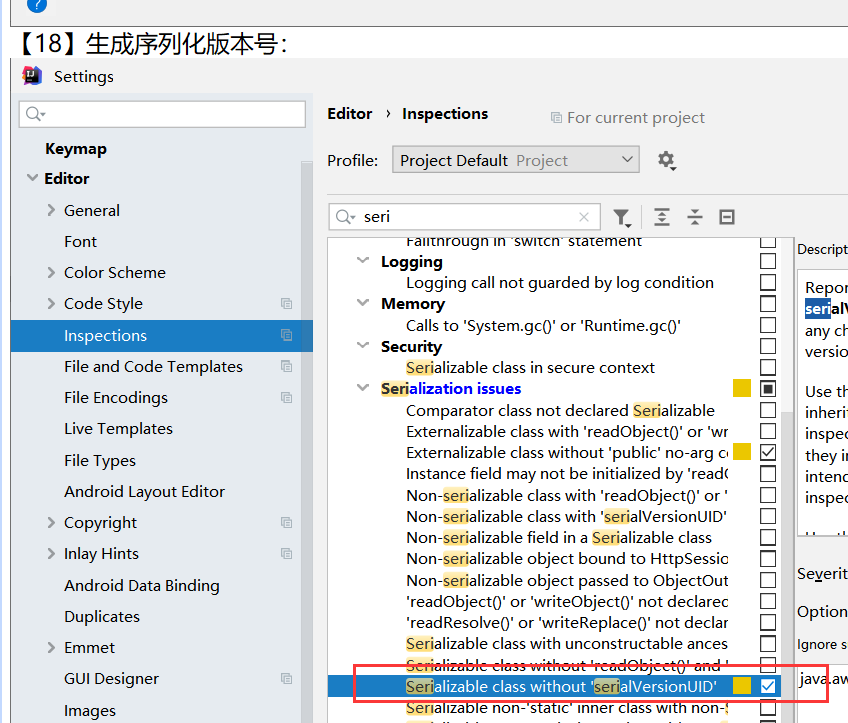The width and height of the screenshot is (848, 723).
Task: Enable 'Comparator class not declared Serializable' checkbox
Action: (768, 410)
